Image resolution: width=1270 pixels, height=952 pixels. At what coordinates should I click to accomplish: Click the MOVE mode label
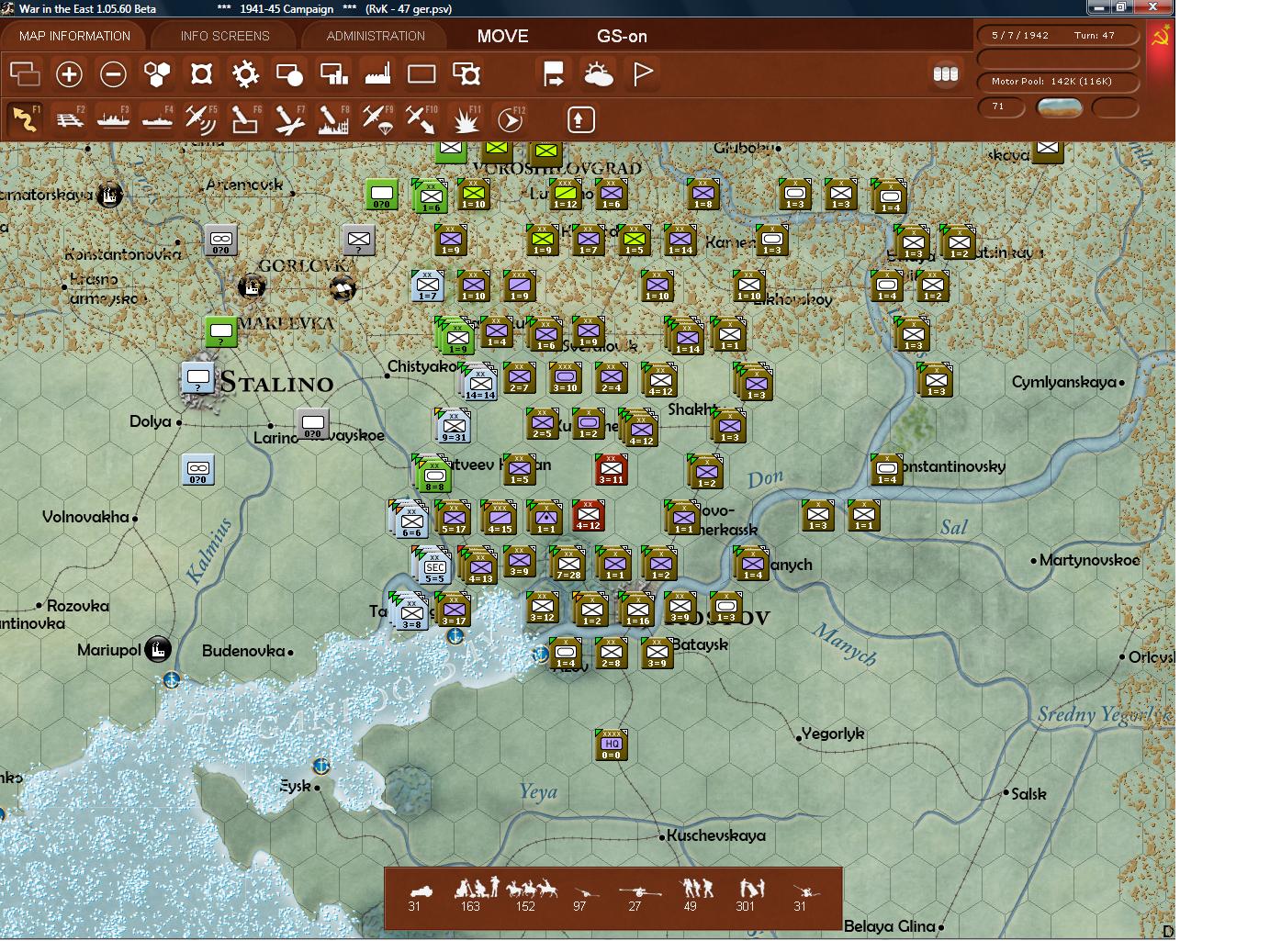coord(502,36)
